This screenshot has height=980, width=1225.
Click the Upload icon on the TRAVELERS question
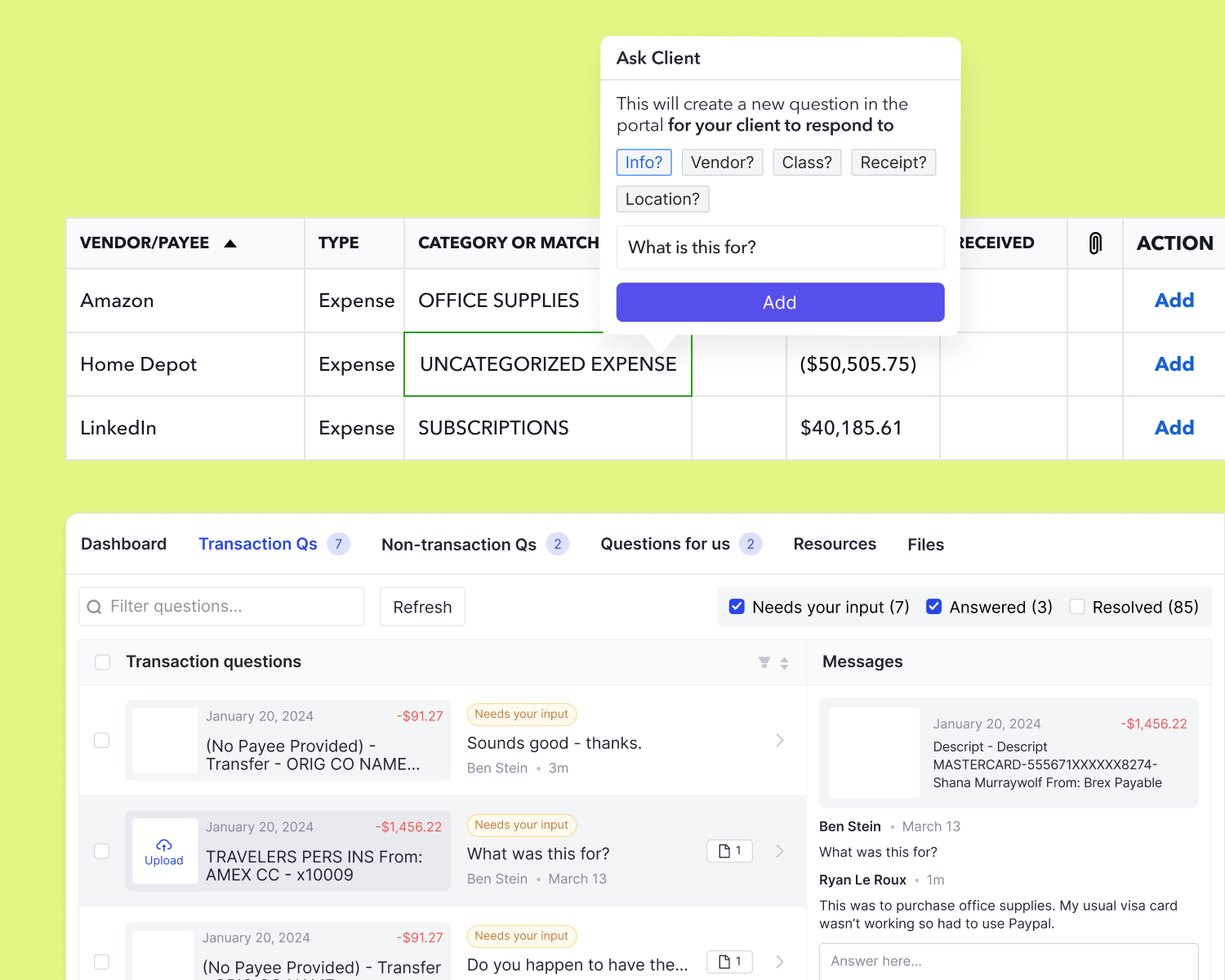tap(163, 851)
